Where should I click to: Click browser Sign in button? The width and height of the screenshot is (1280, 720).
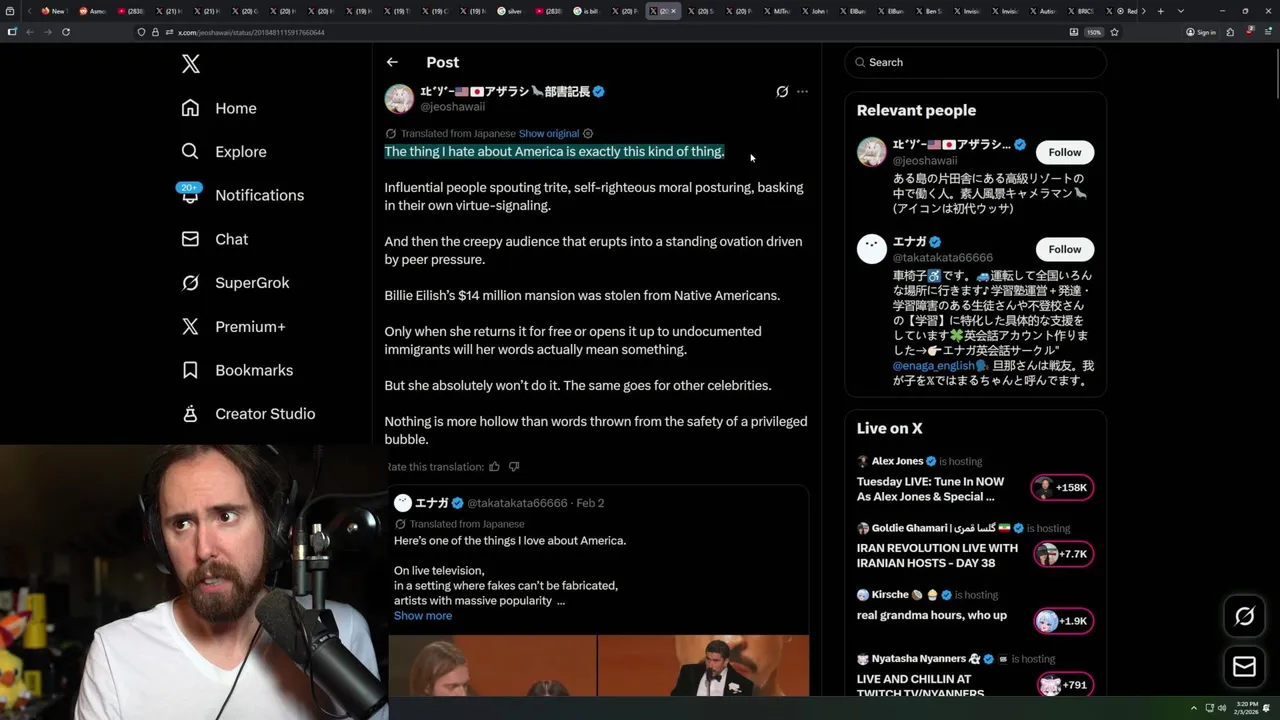pos(1201,32)
